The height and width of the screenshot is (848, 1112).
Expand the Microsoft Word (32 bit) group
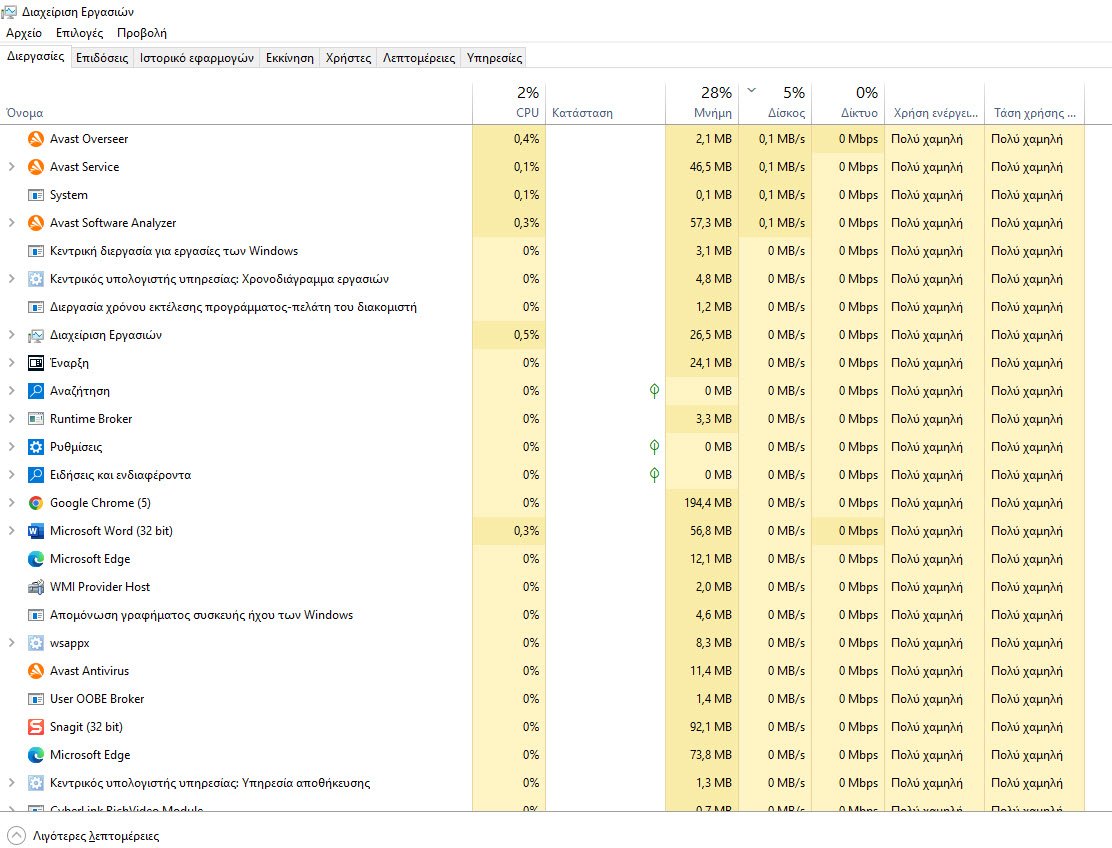click(x=11, y=531)
